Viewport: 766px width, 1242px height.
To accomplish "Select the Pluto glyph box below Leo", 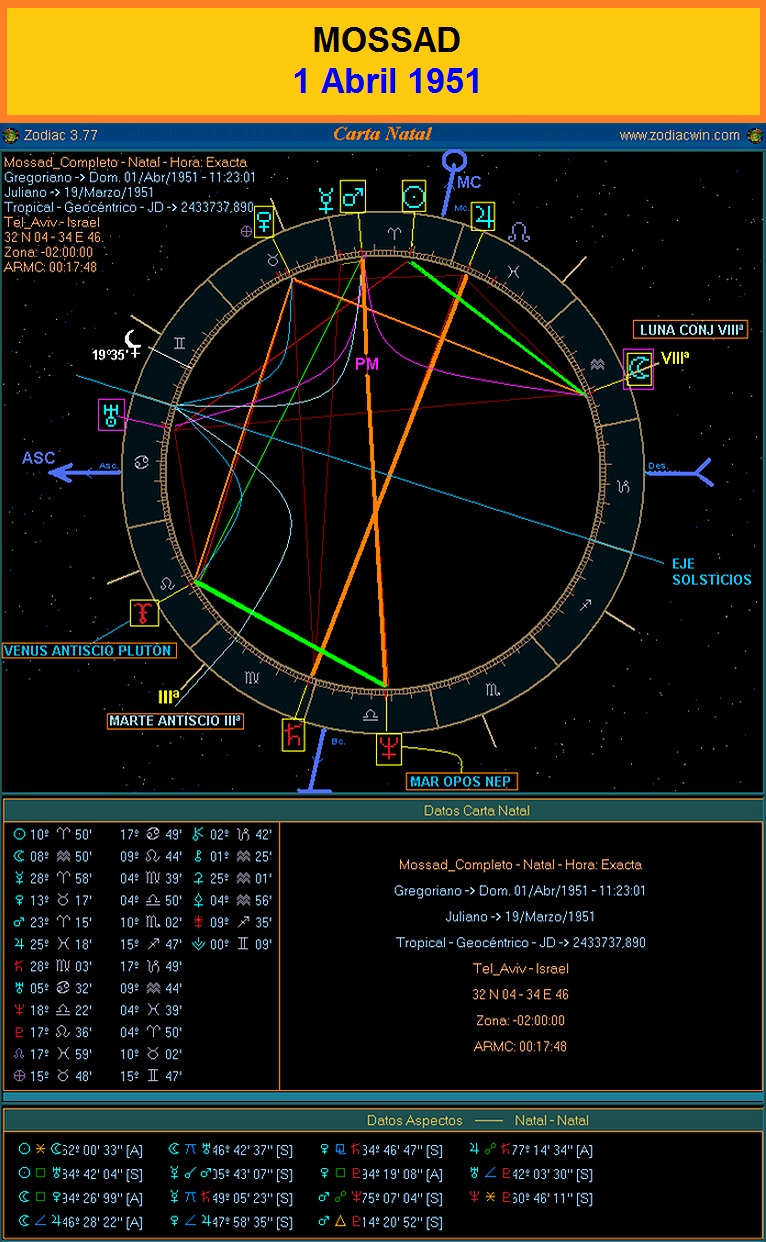I will pos(145,612).
